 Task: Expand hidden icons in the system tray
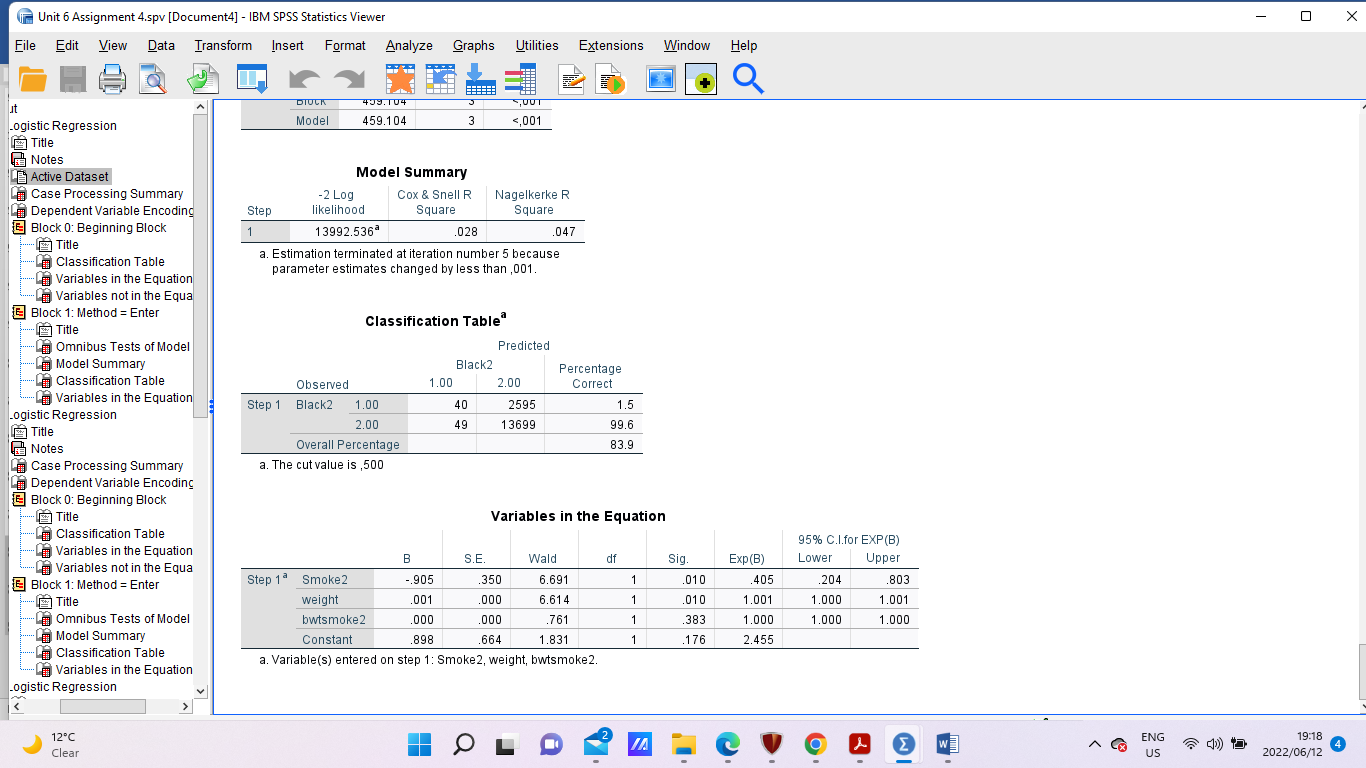tap(1095, 745)
